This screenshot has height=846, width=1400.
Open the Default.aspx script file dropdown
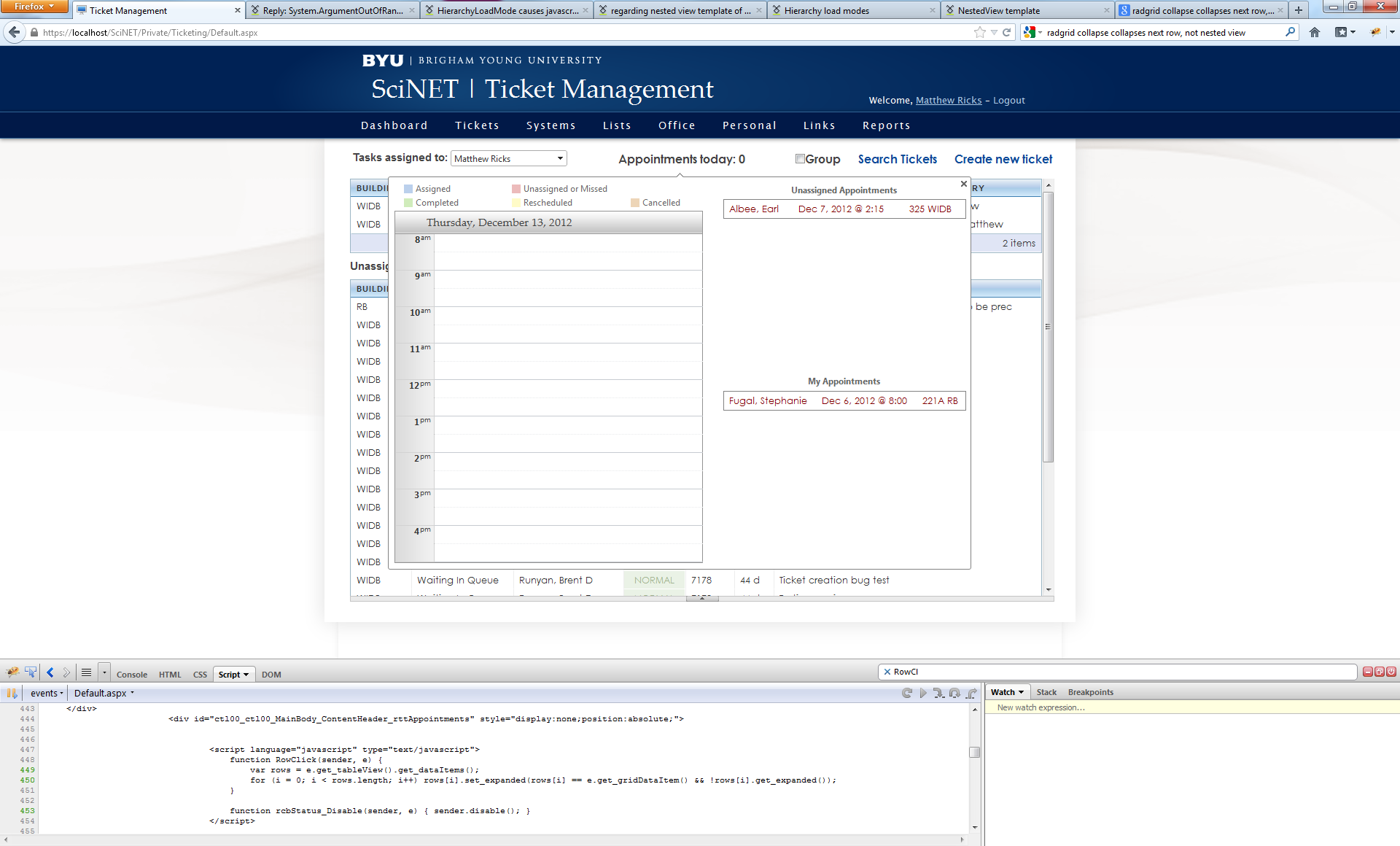pyautogui.click(x=104, y=693)
